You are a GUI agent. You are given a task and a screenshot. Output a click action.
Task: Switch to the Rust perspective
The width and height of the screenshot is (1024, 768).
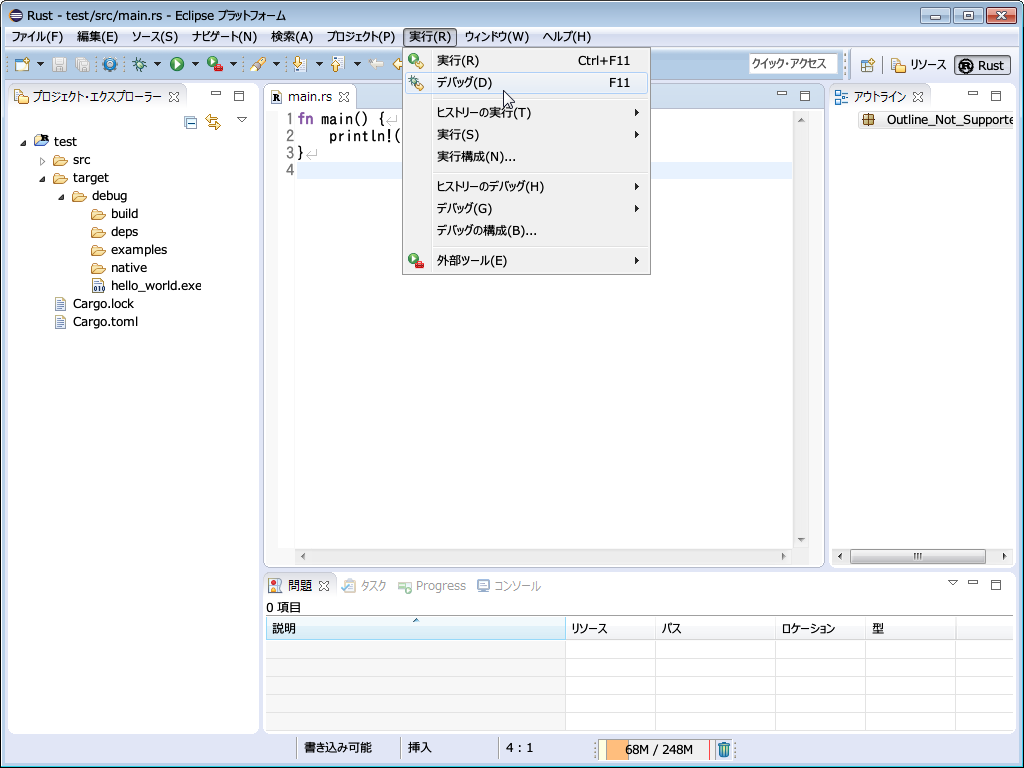pos(982,65)
